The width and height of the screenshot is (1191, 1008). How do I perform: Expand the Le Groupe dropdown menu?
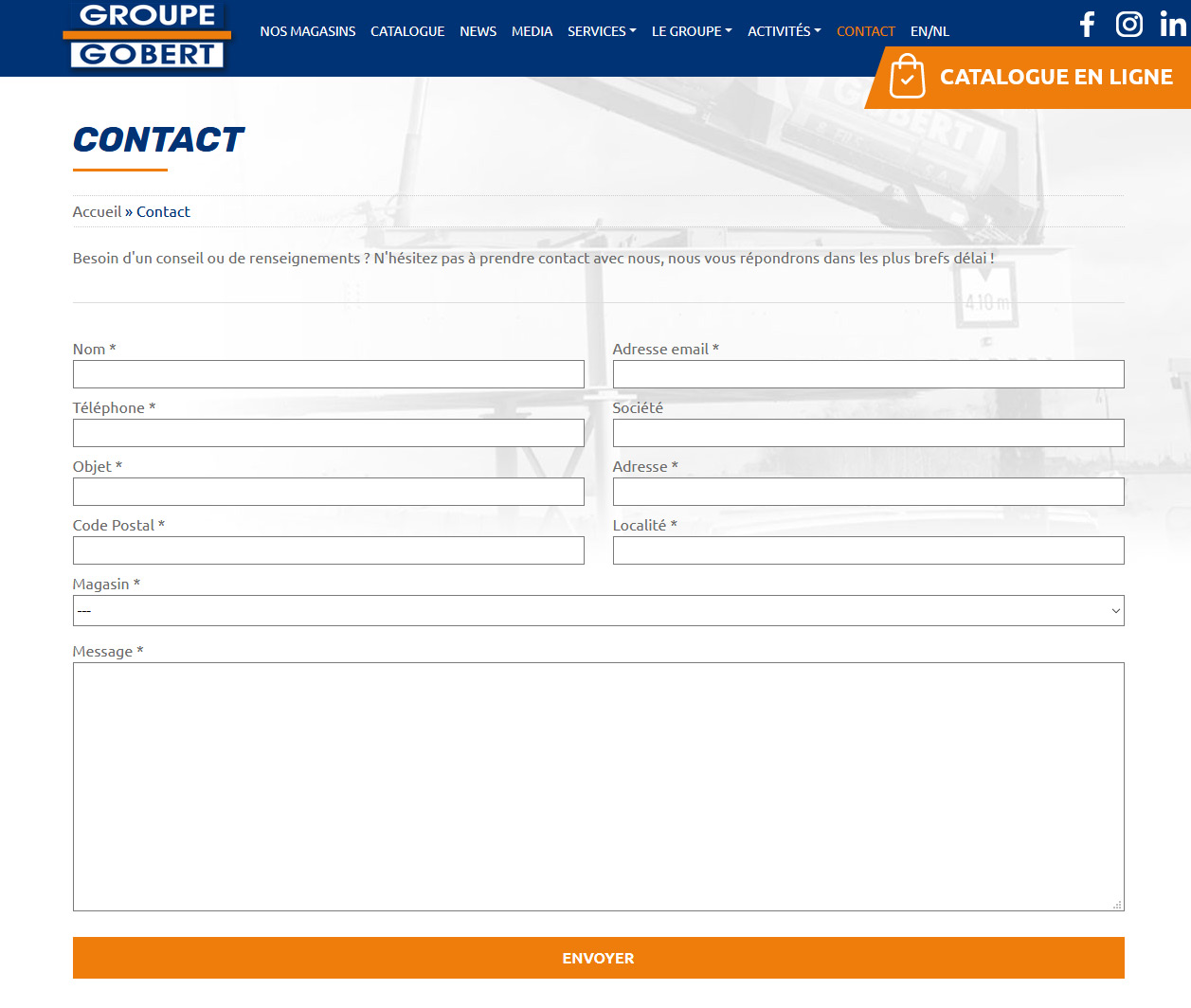(x=692, y=31)
